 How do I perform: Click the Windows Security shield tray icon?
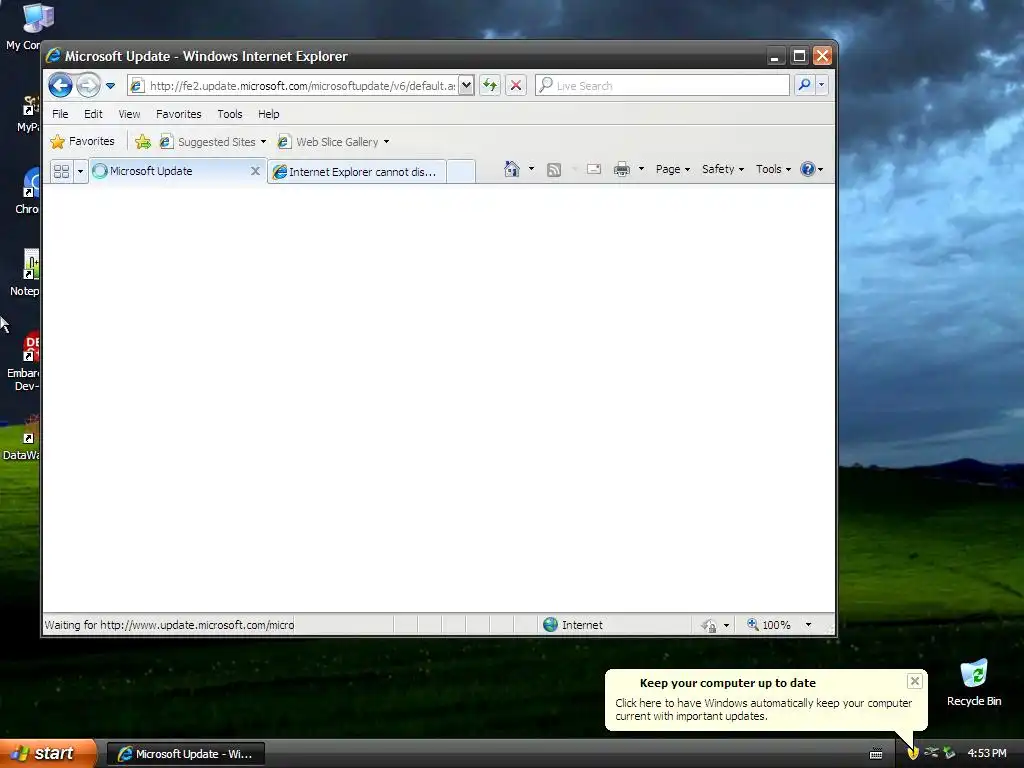click(x=913, y=753)
